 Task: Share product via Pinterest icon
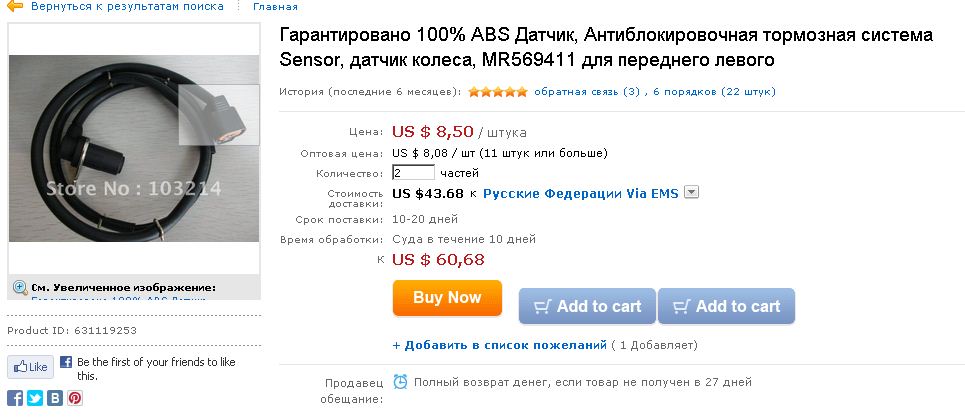pos(74,397)
